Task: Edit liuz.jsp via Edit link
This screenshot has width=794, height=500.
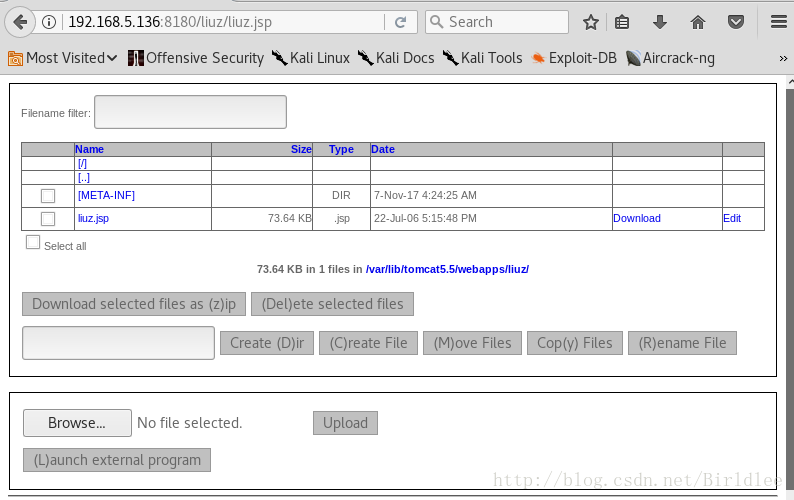Action: point(732,218)
